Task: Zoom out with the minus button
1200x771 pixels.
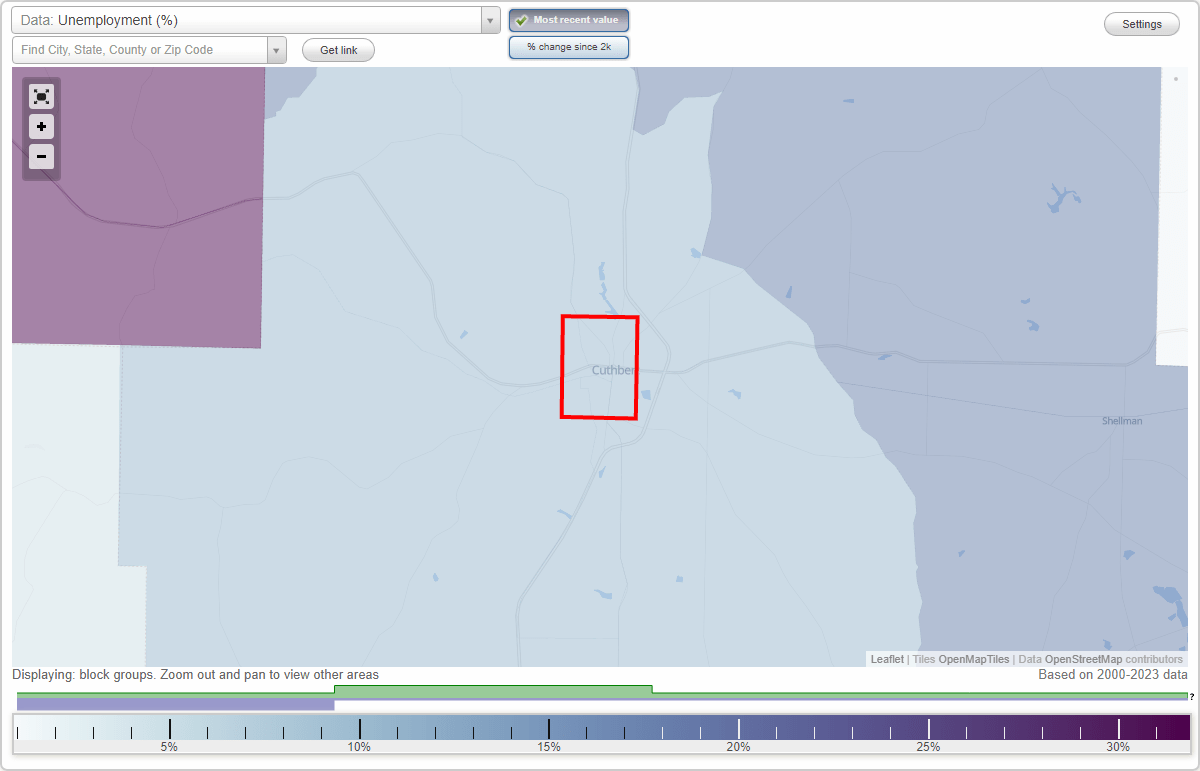Action: coord(41,156)
